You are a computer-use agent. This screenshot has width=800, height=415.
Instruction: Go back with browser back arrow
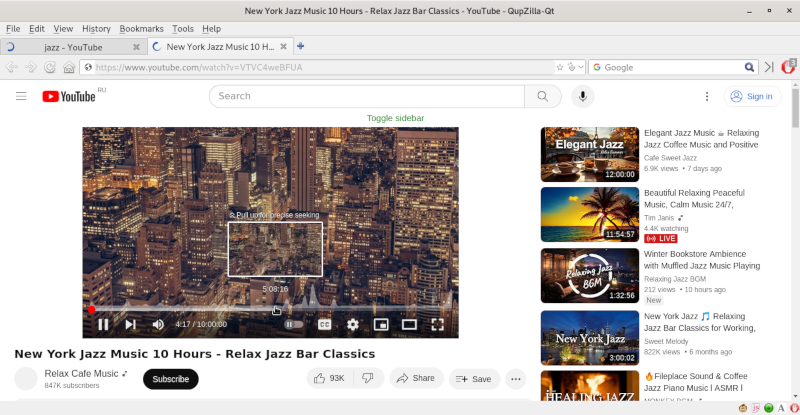[12, 67]
